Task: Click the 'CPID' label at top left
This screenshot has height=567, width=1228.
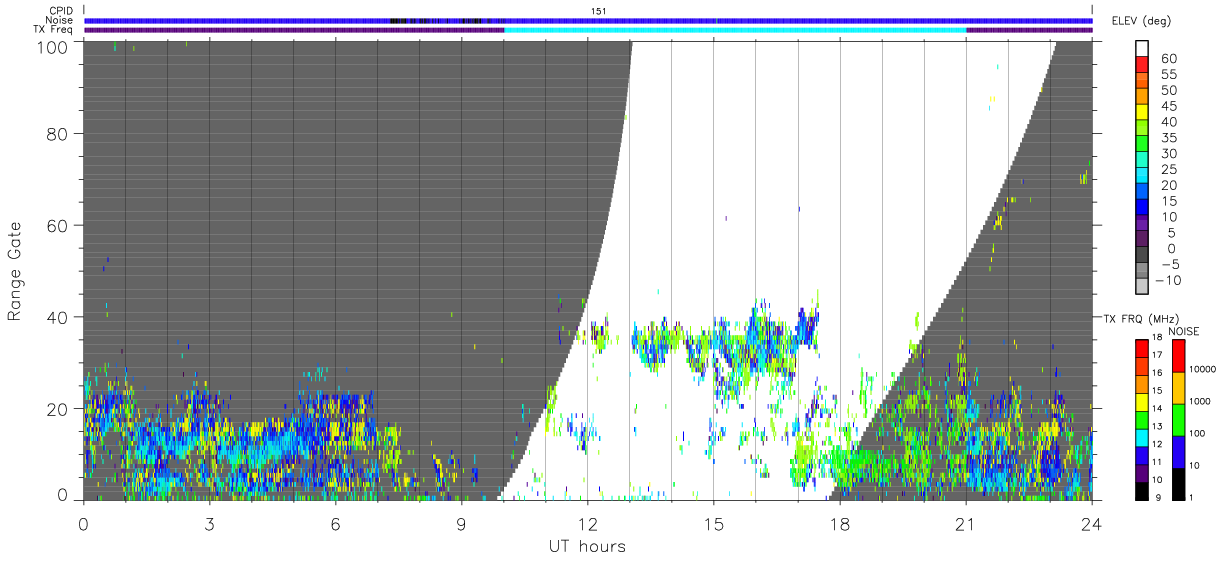Action: 61,11
